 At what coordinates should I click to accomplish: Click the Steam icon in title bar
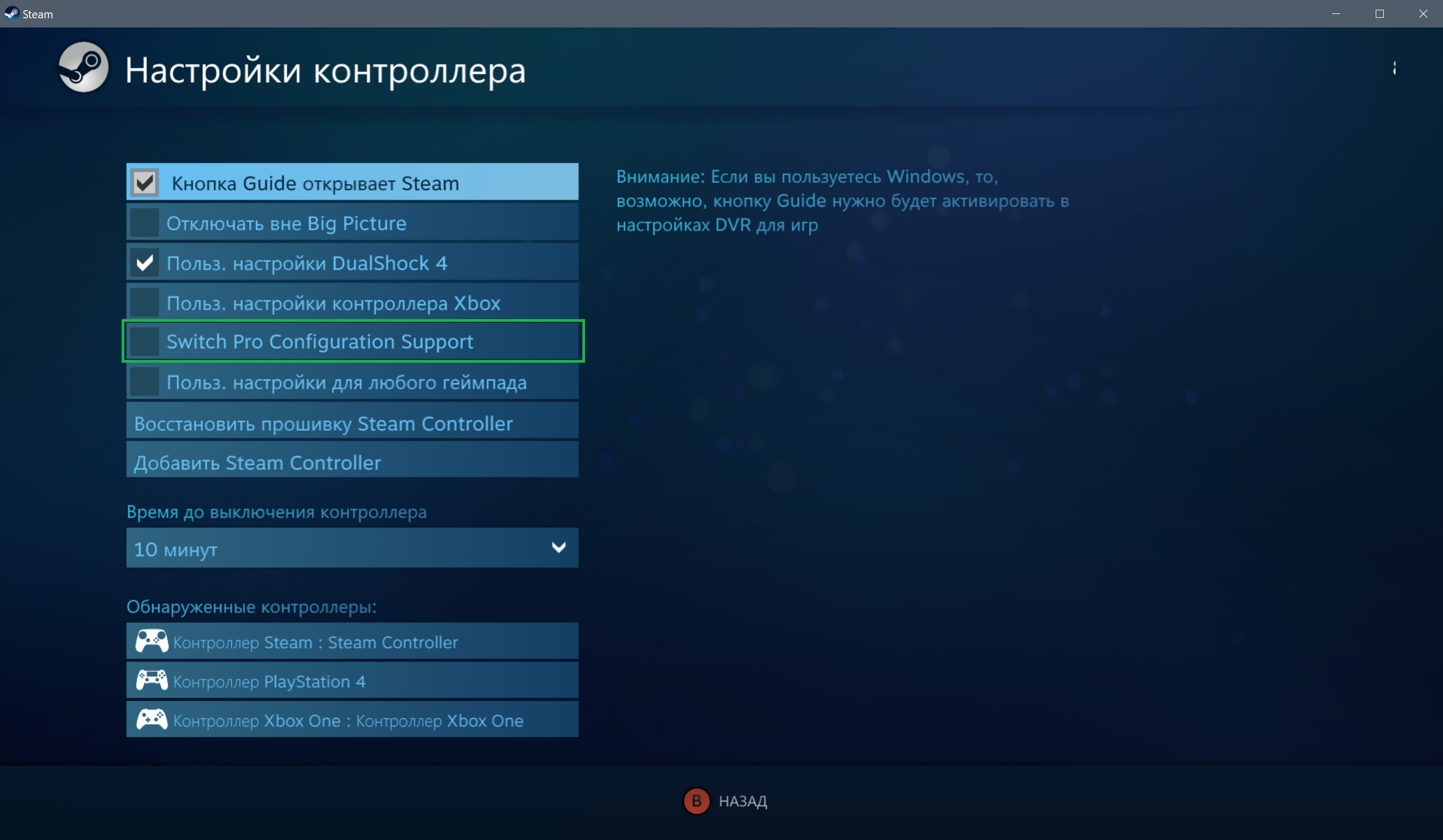tap(11, 13)
